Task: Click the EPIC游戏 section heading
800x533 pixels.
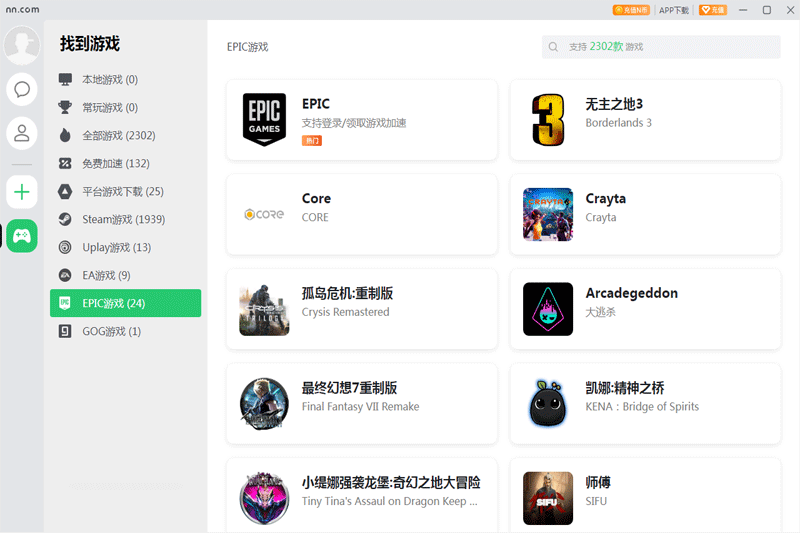Action: pos(247,47)
